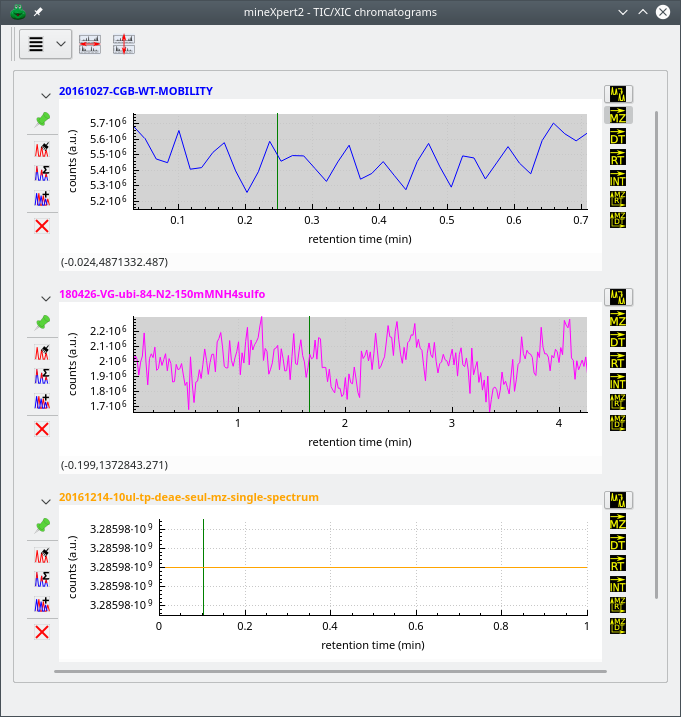Screen dimensions: 681x717
Task: Click the waveform button at top of third plot
Action: click(618, 499)
